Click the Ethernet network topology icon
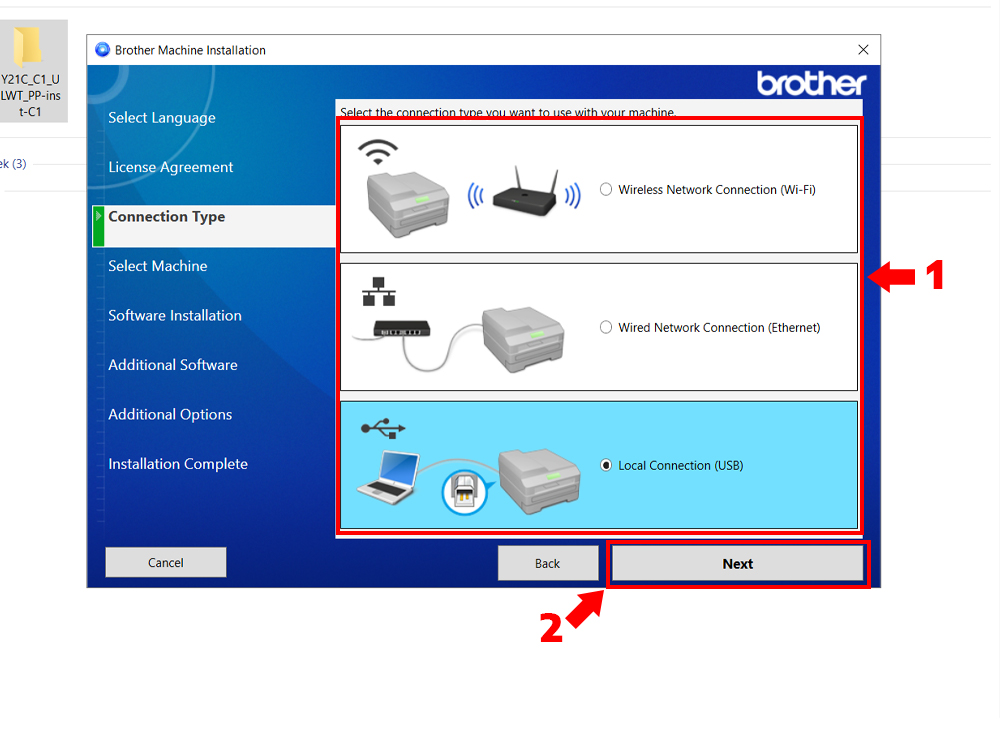The height and width of the screenshot is (733, 1000). pos(379,292)
